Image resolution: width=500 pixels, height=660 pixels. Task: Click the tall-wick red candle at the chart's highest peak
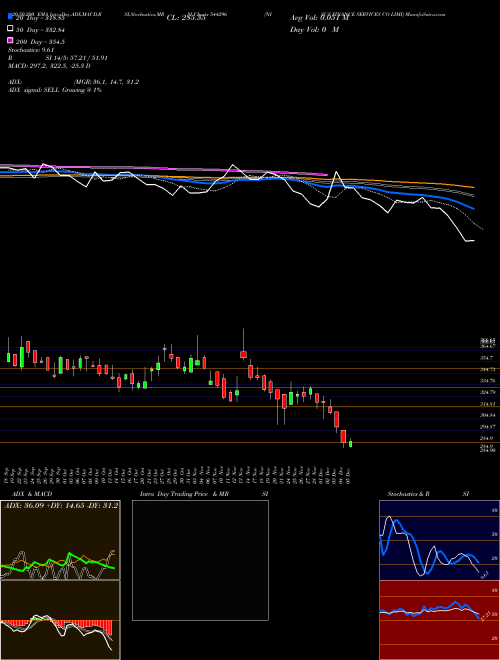243,354
